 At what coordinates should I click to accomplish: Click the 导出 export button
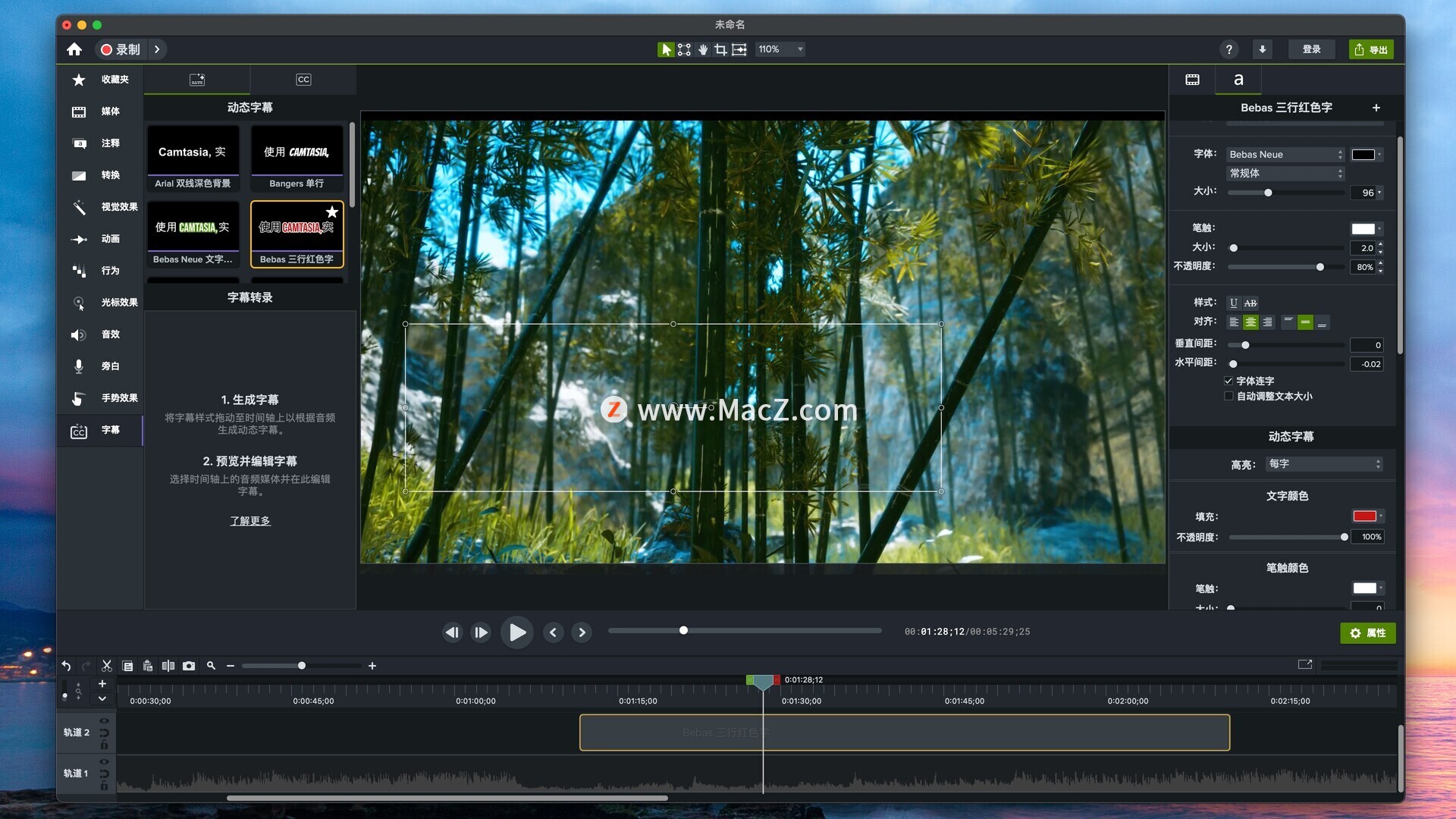[x=1371, y=49]
